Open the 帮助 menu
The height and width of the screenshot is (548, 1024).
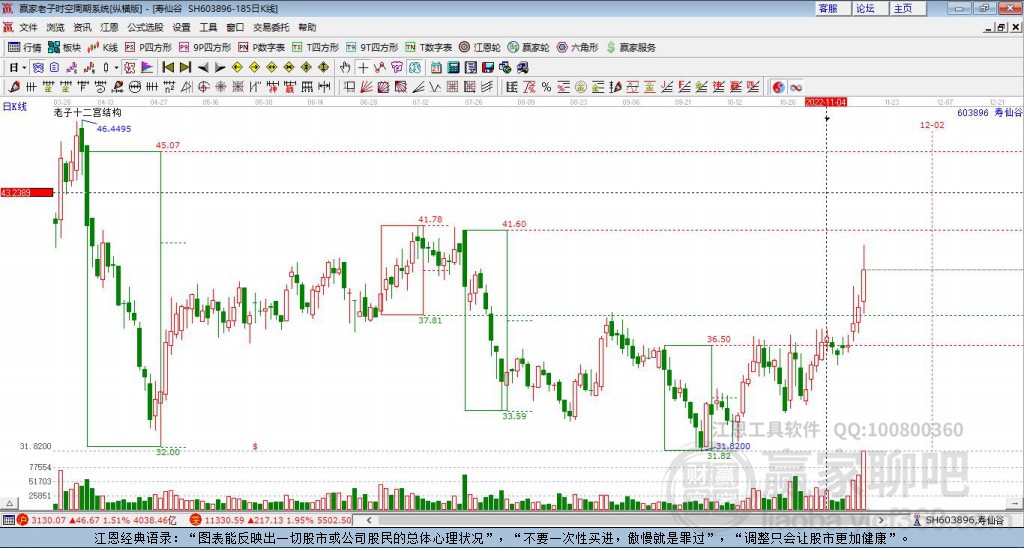coord(307,27)
